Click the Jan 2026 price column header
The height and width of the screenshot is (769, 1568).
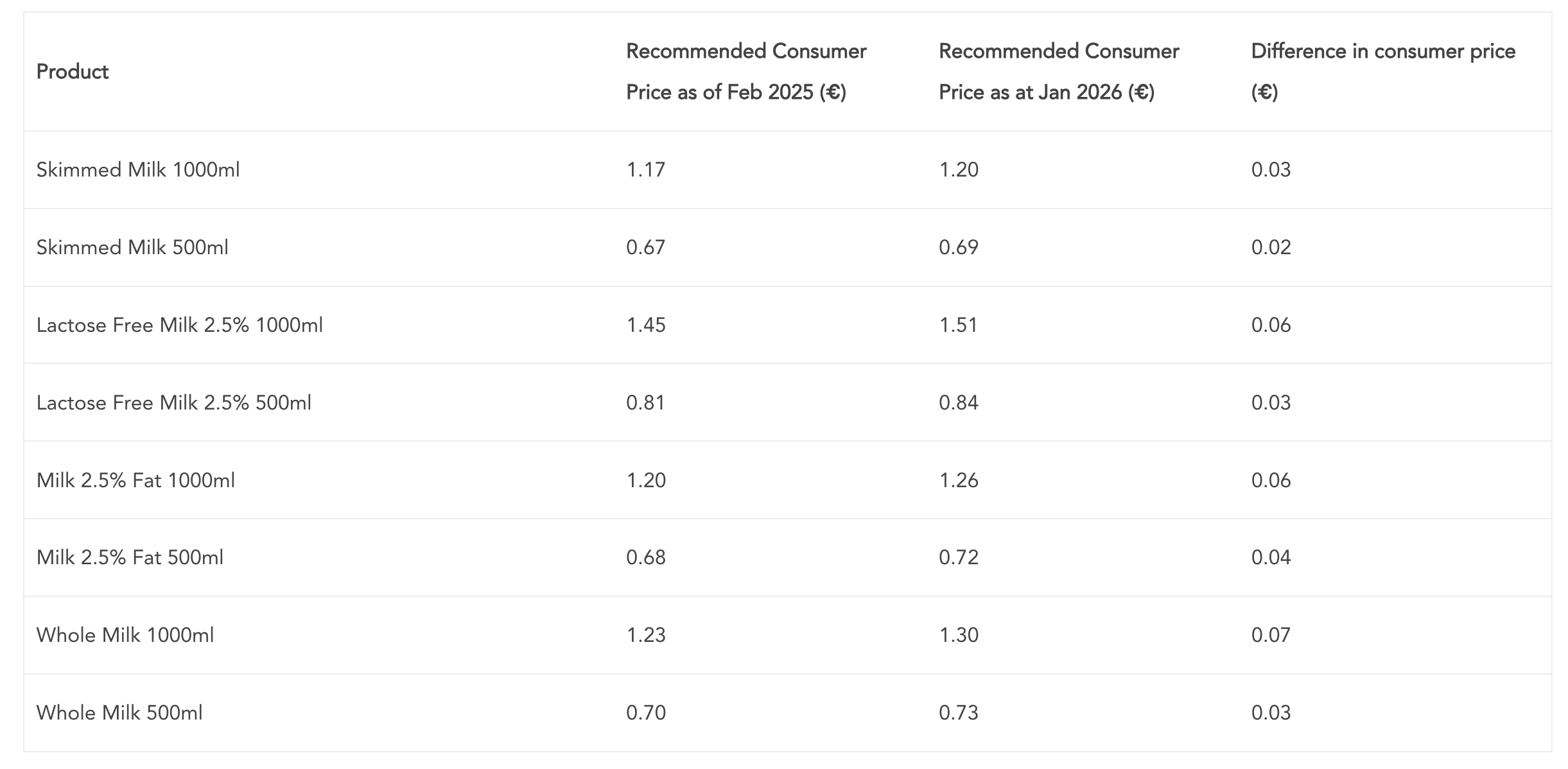[x=1058, y=72]
